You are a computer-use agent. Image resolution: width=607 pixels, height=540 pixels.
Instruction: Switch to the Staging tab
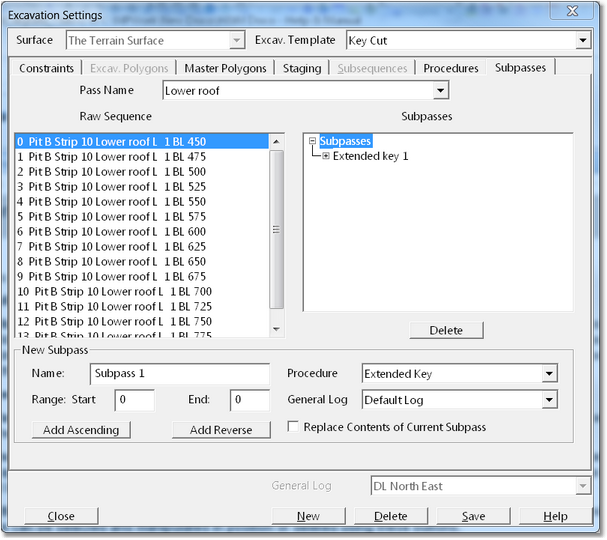tap(302, 68)
